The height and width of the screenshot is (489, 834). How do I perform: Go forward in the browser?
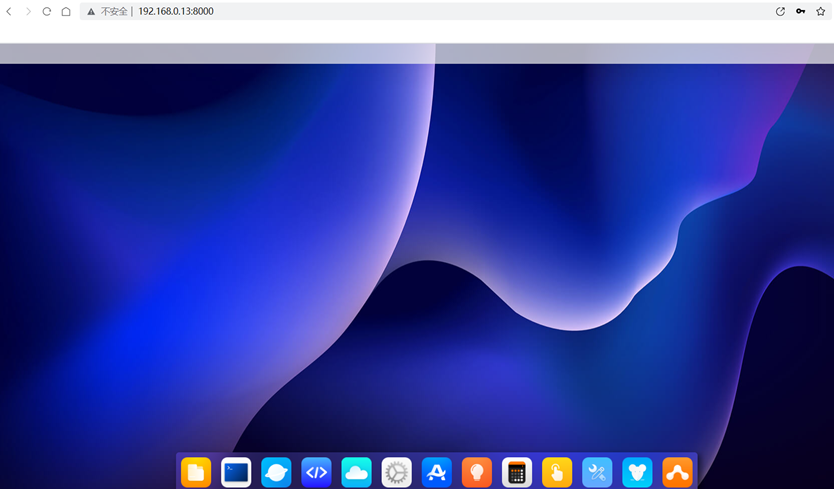click(x=28, y=11)
